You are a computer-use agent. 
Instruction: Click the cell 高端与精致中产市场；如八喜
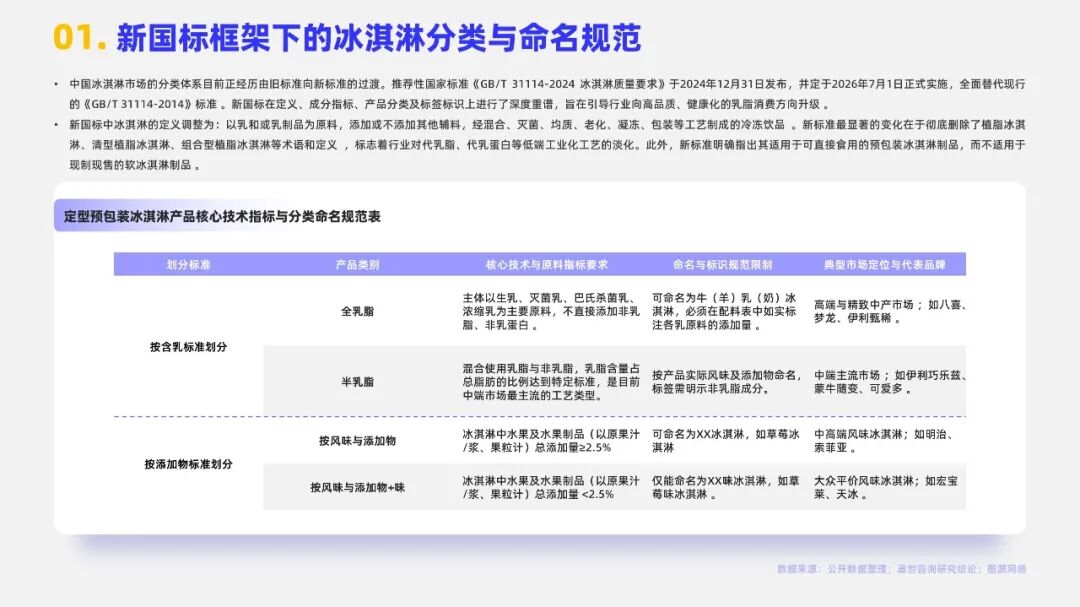(890, 311)
